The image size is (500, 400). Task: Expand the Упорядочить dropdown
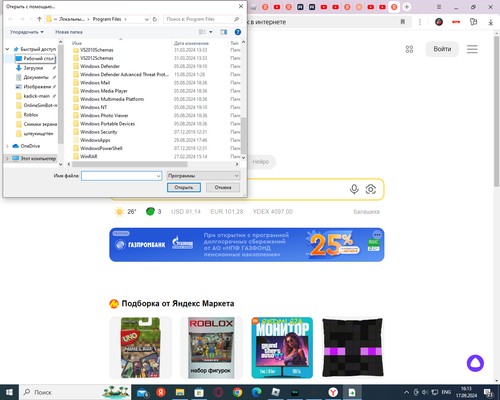point(27,32)
